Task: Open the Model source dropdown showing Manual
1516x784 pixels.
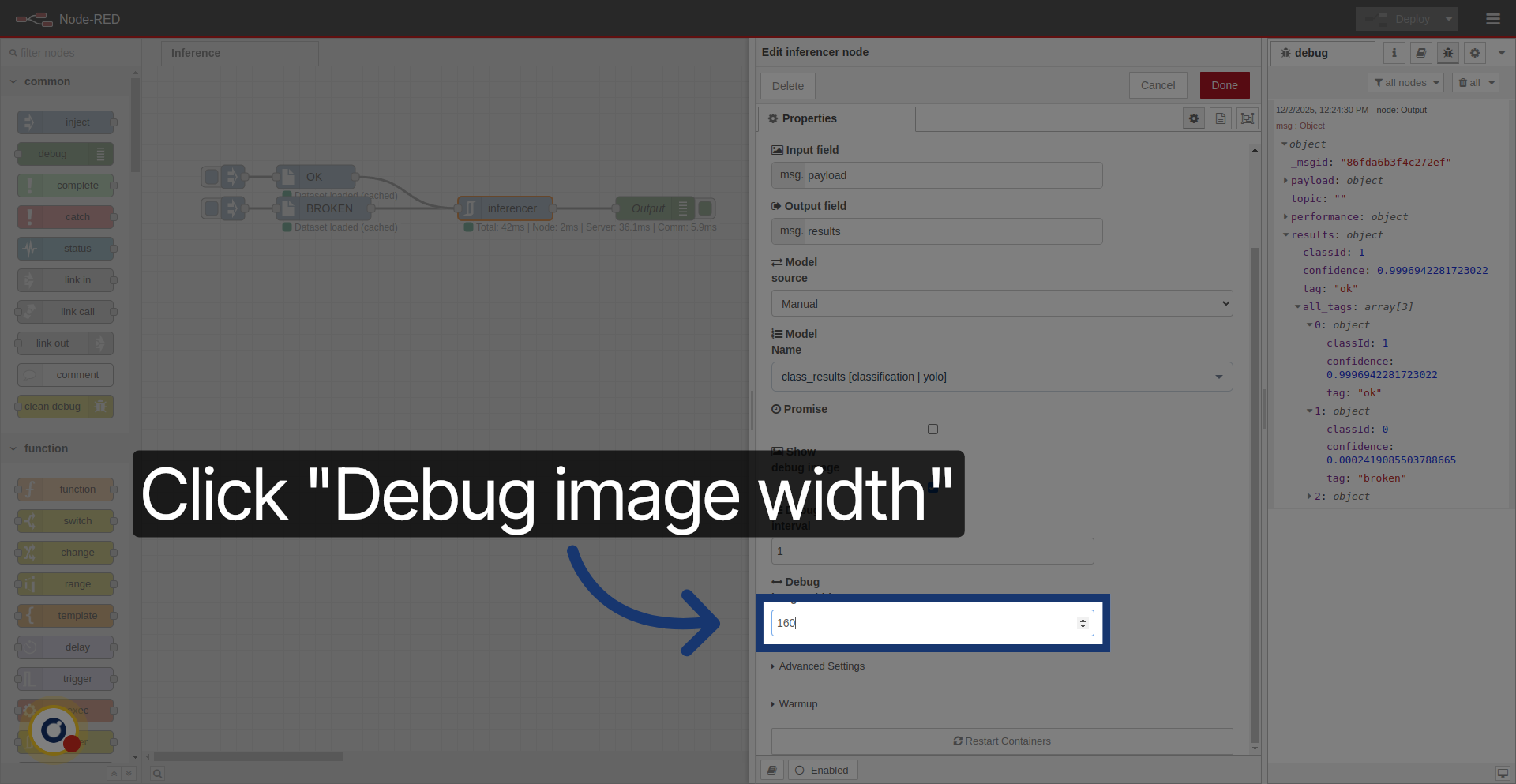Action: point(1001,303)
